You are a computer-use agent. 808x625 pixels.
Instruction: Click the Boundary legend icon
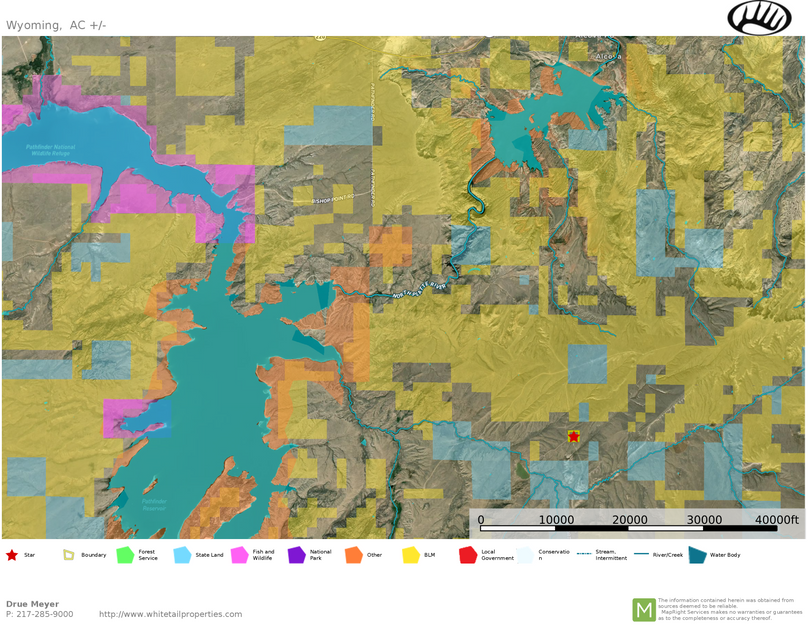click(69, 555)
